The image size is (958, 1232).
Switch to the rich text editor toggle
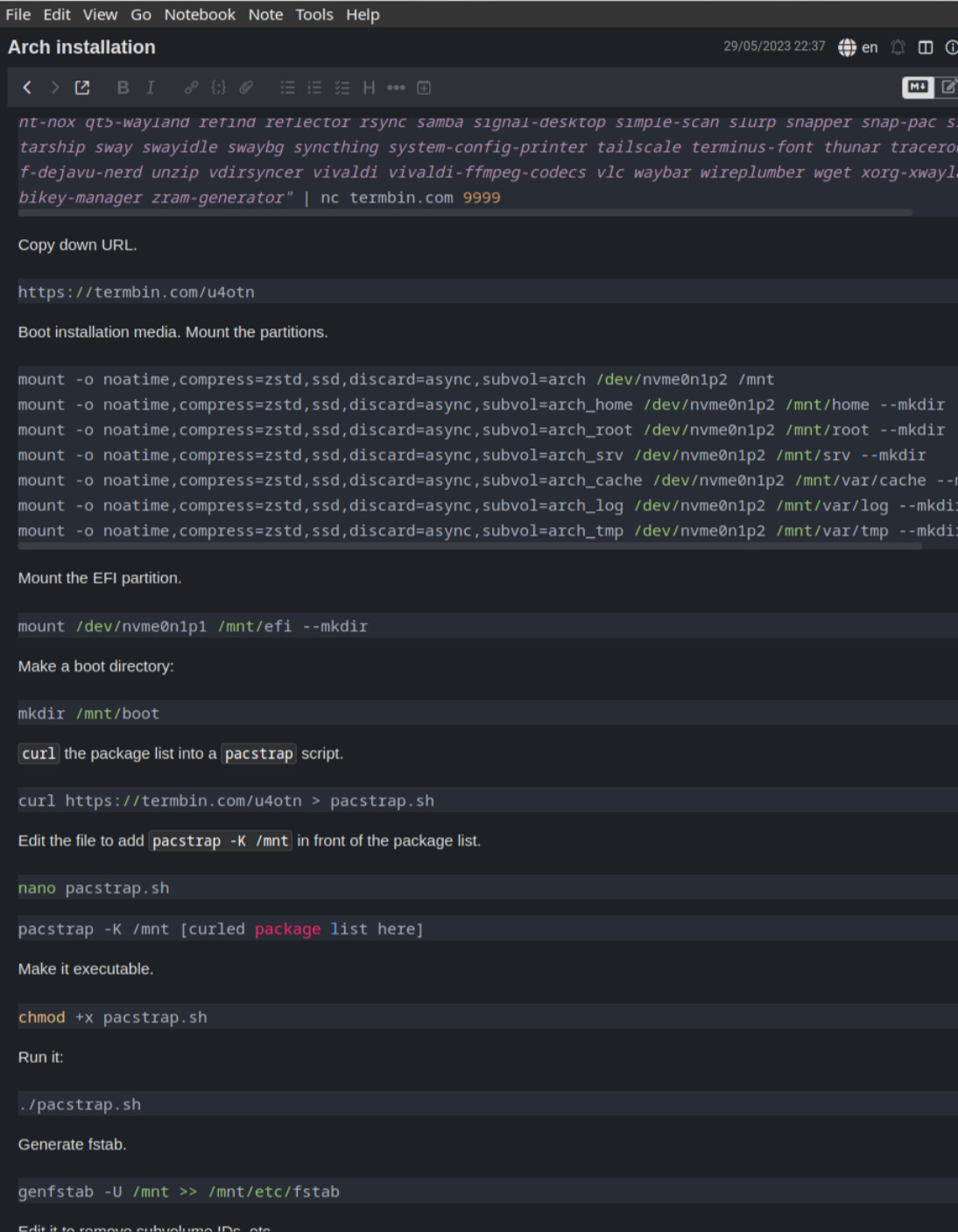pyautogui.click(x=948, y=87)
